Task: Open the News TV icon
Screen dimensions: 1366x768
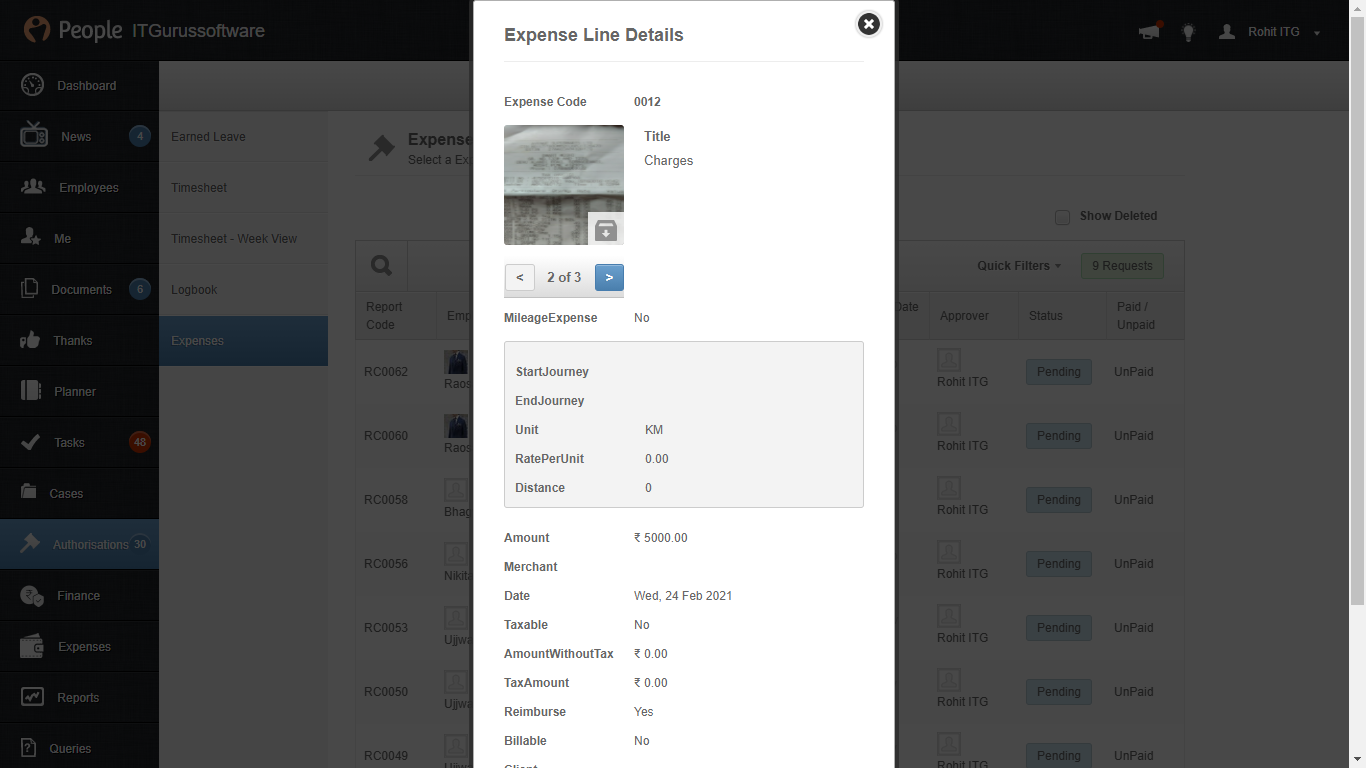Action: tap(34, 135)
